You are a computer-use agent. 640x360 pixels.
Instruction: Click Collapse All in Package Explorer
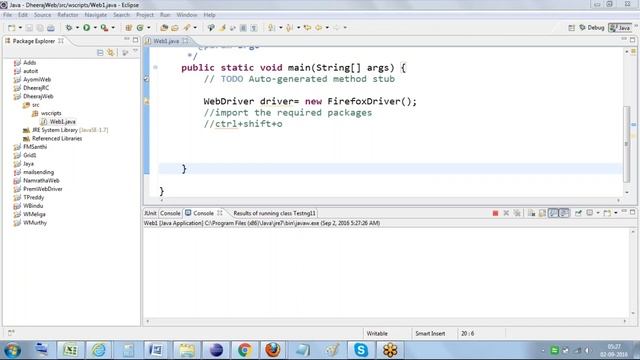(x=100, y=53)
